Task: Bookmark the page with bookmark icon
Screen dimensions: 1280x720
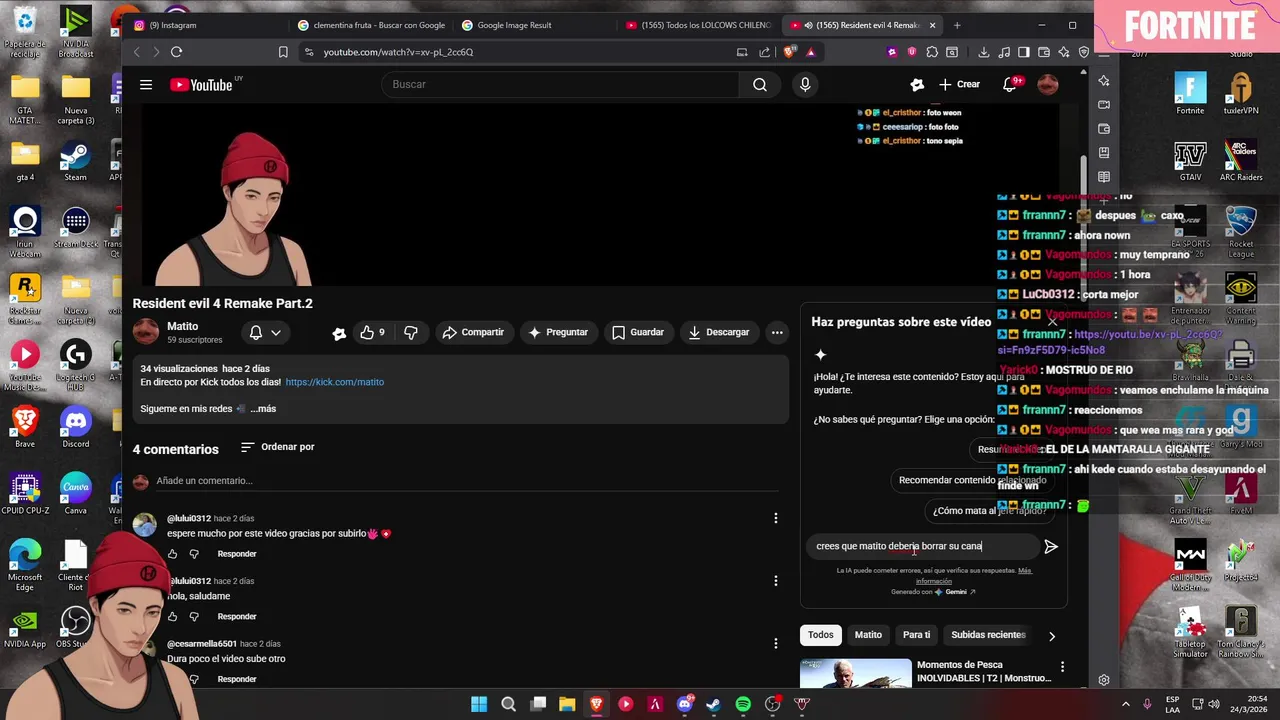Action: pos(283,52)
